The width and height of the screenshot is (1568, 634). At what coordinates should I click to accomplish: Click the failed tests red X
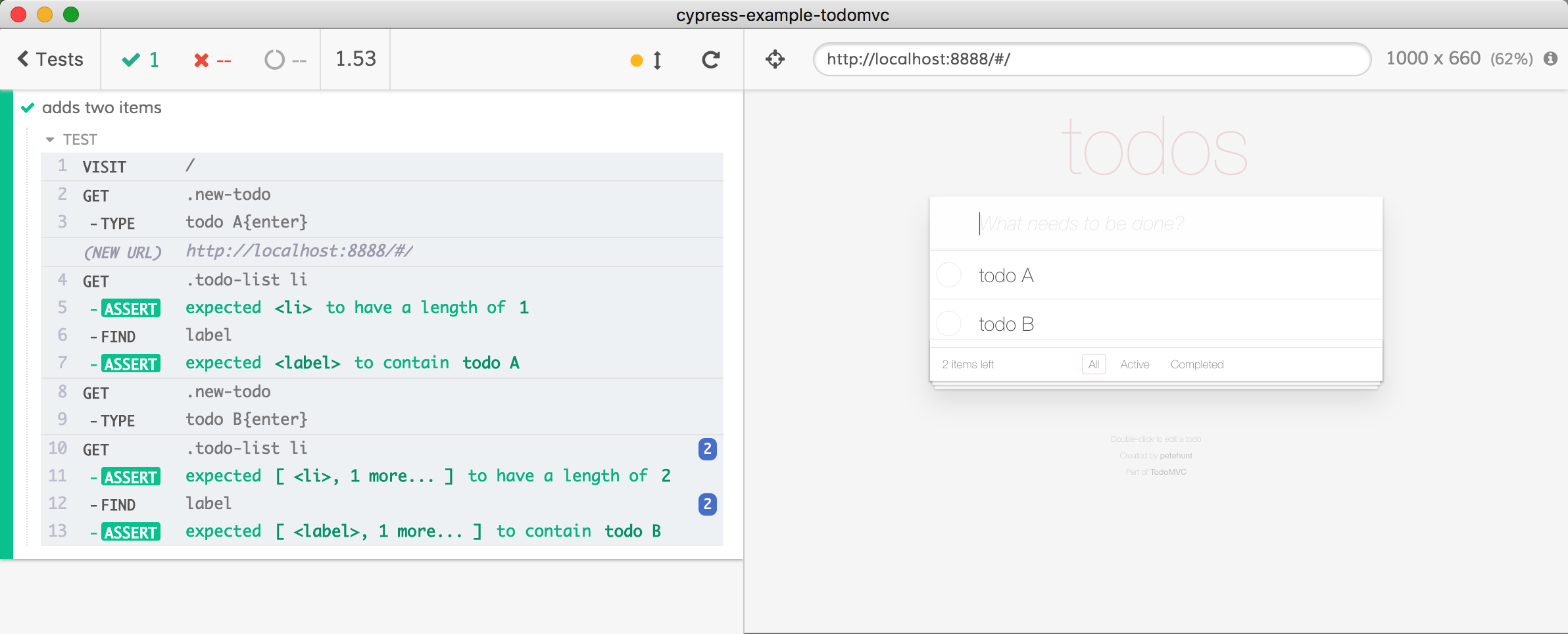[x=201, y=61]
